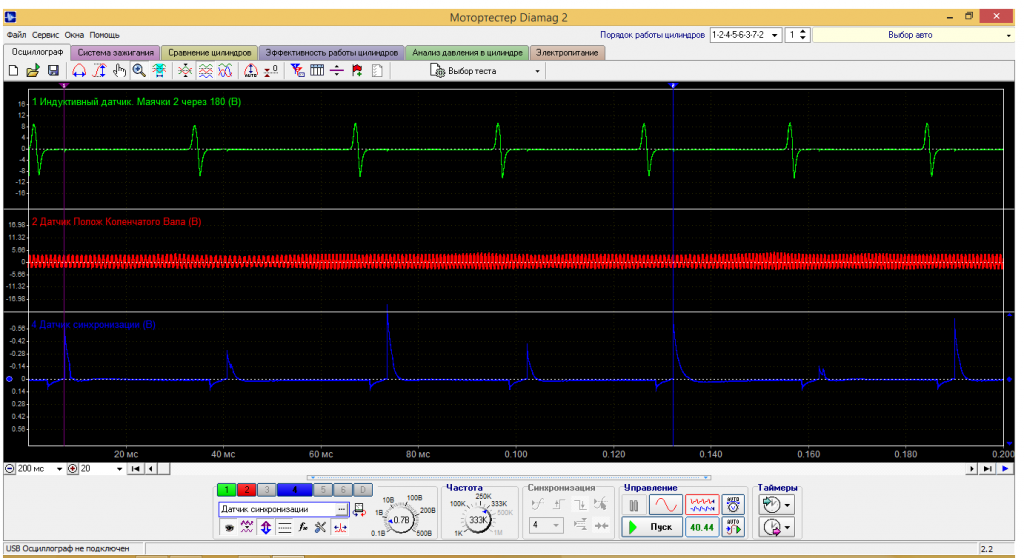This screenshot has height=558, width=1024.
Task: Toggle channel visibility with the eye icon
Action: (x=229, y=528)
